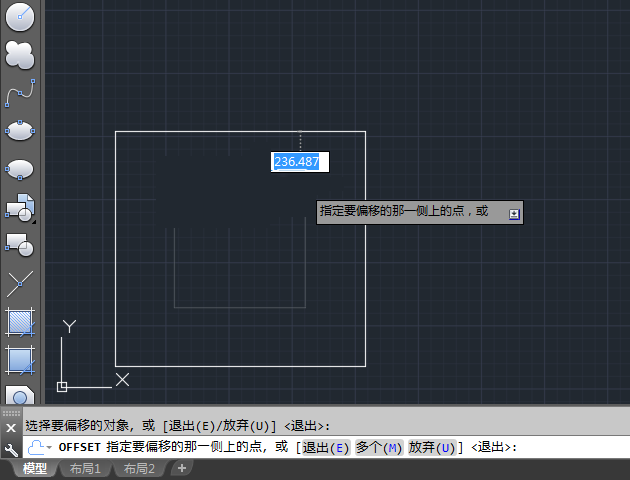Select the Spline curve tool

(20, 93)
